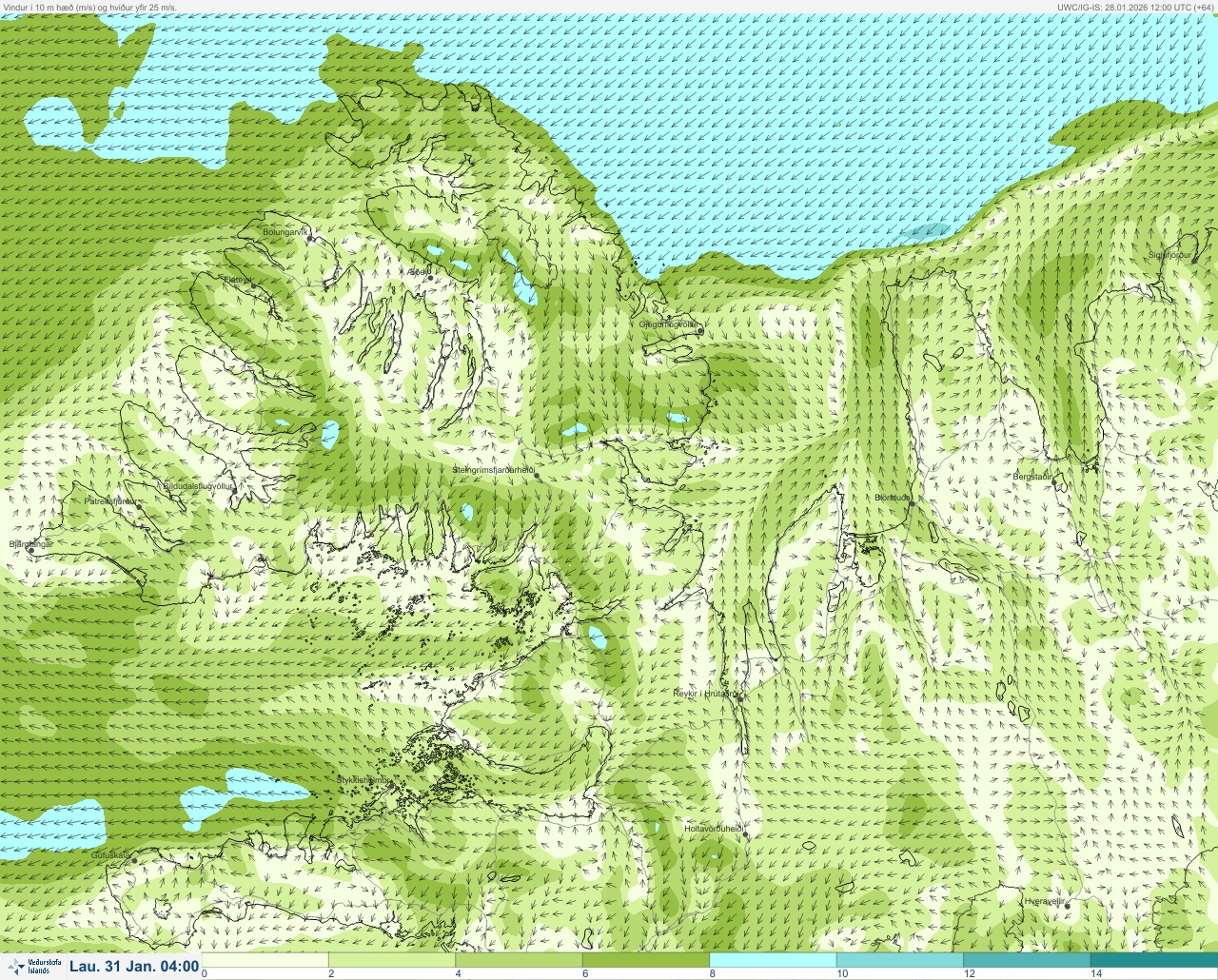This screenshot has height=980, width=1218.
Task: Click the forecast time 'Lau. 31 Jan. 04:00'
Action: coord(134,967)
